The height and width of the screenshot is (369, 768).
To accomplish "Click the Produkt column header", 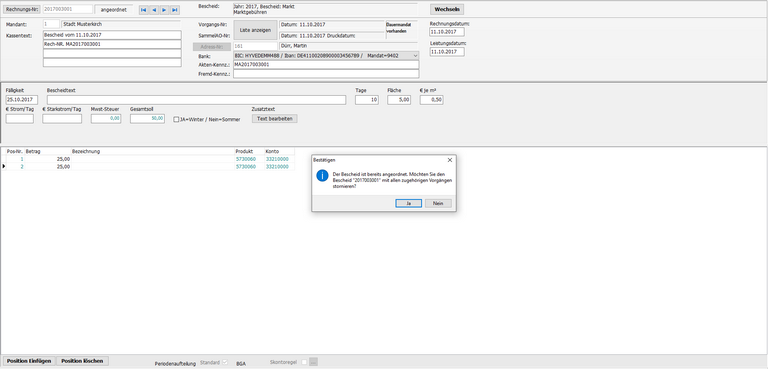I will point(249,151).
